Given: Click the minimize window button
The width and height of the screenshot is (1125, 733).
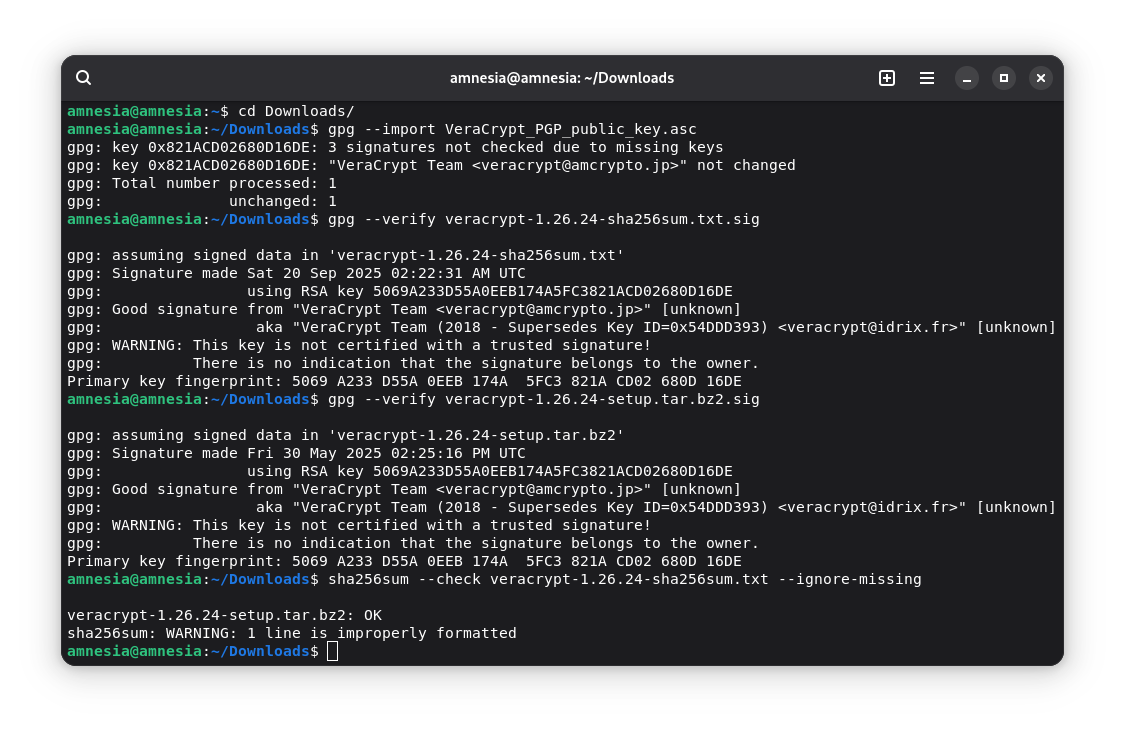Looking at the screenshot, I should coord(966,77).
